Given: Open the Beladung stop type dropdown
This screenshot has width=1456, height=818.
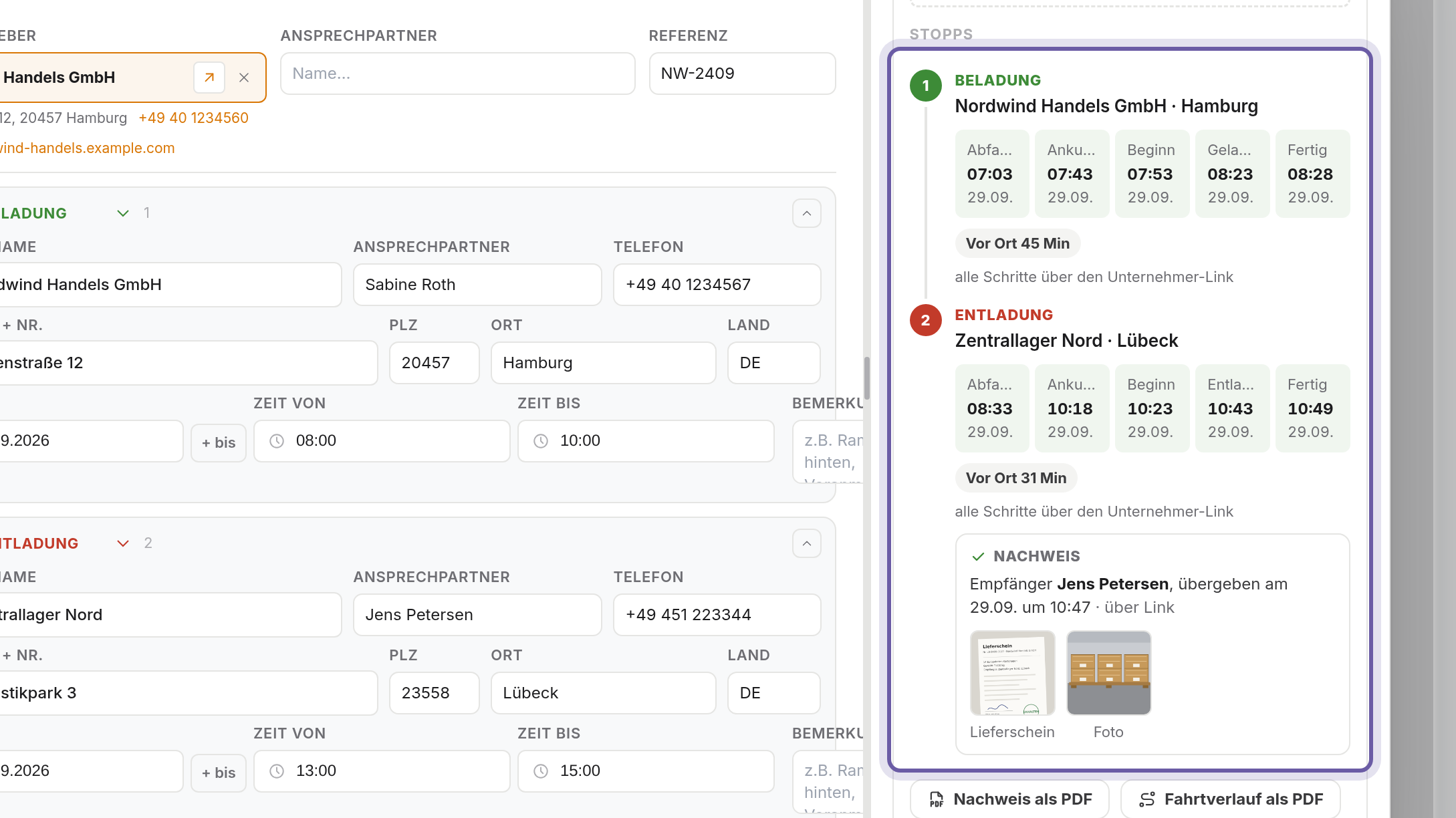Looking at the screenshot, I should click(123, 213).
